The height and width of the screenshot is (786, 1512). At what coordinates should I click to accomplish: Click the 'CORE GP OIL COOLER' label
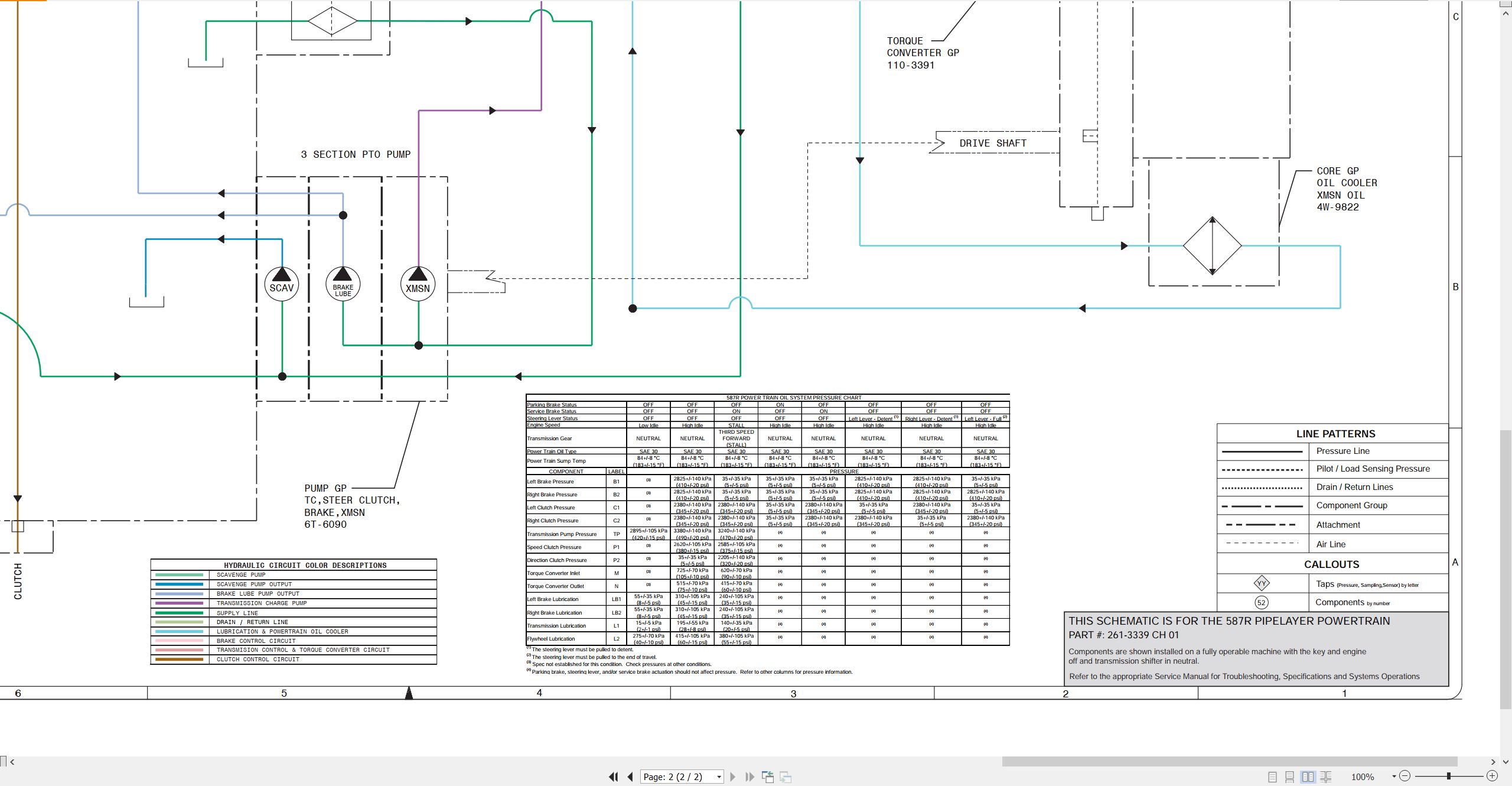coord(1347,189)
